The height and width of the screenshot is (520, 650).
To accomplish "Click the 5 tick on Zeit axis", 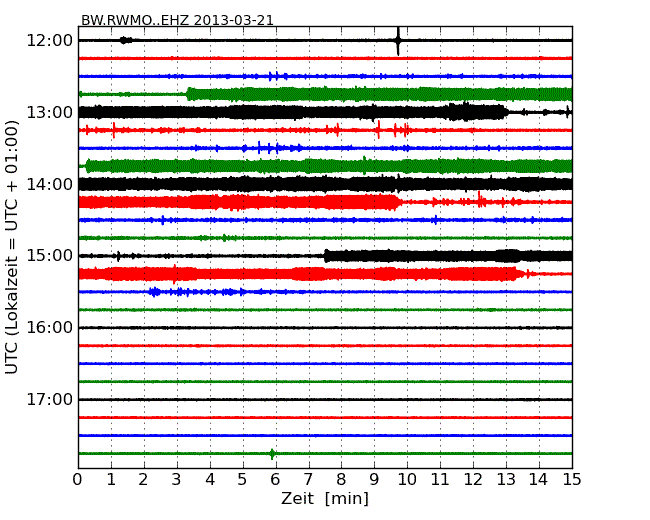I will 242,479.
